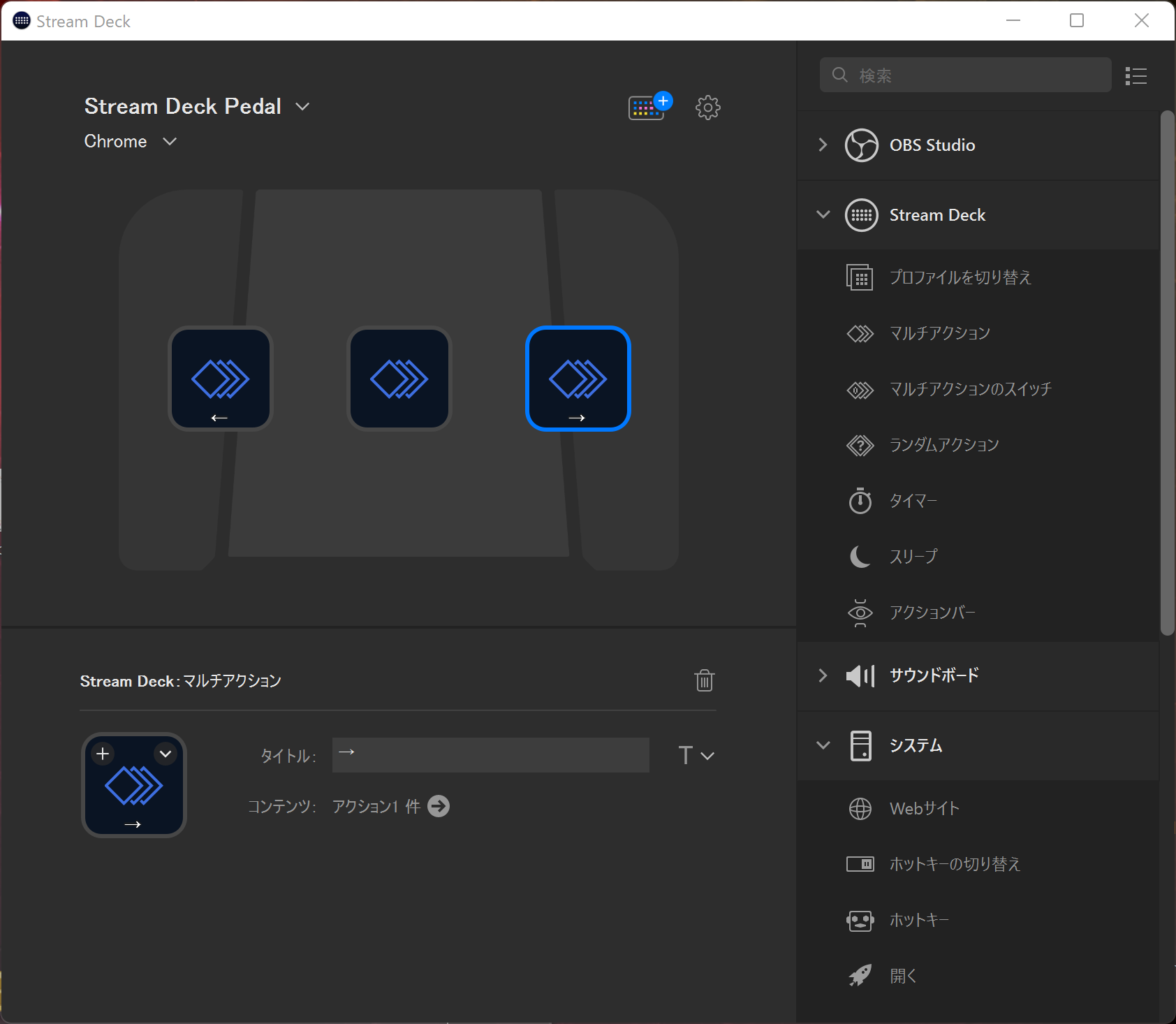Viewport: 1176px width, 1024px height.
Task: Click the 検索 search field
Action: [965, 75]
